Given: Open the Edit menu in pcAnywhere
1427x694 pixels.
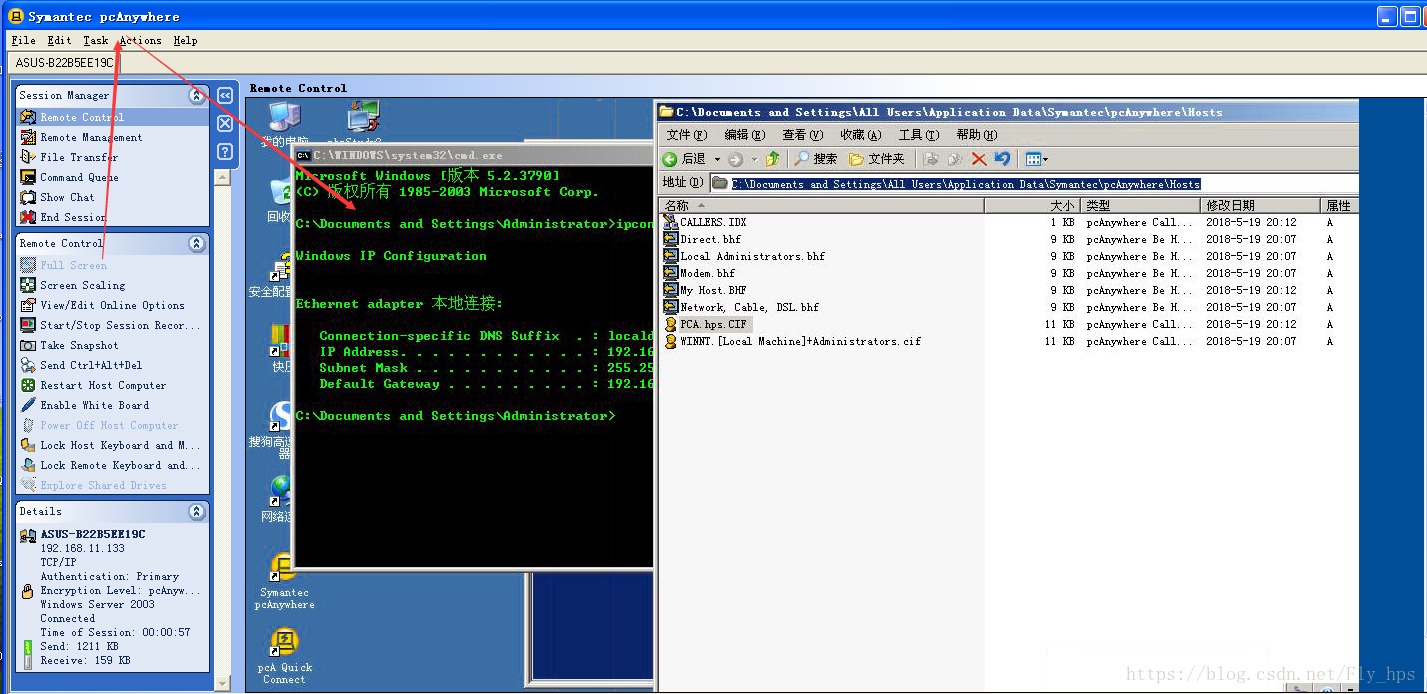Looking at the screenshot, I should tap(59, 41).
